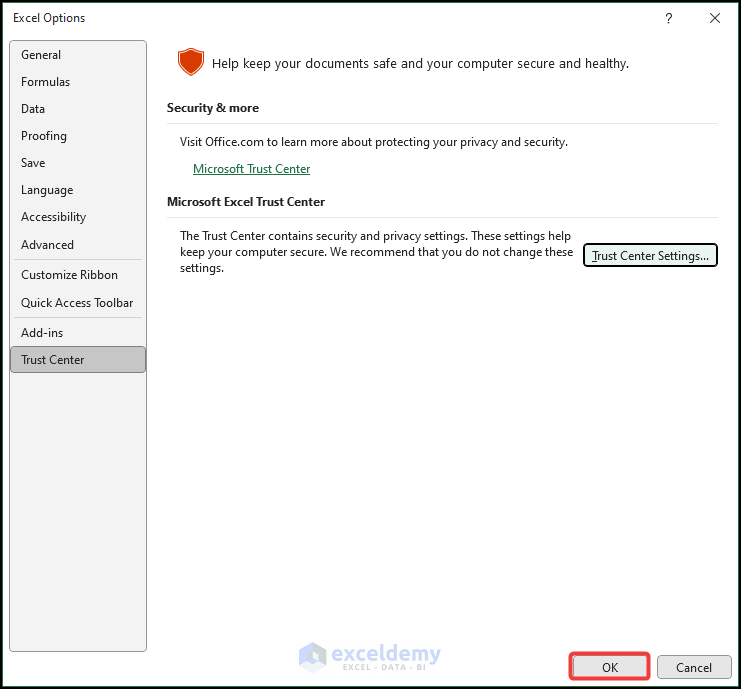Select Formulas in the options sidebar
The width and height of the screenshot is (741, 689).
pyautogui.click(x=78, y=82)
